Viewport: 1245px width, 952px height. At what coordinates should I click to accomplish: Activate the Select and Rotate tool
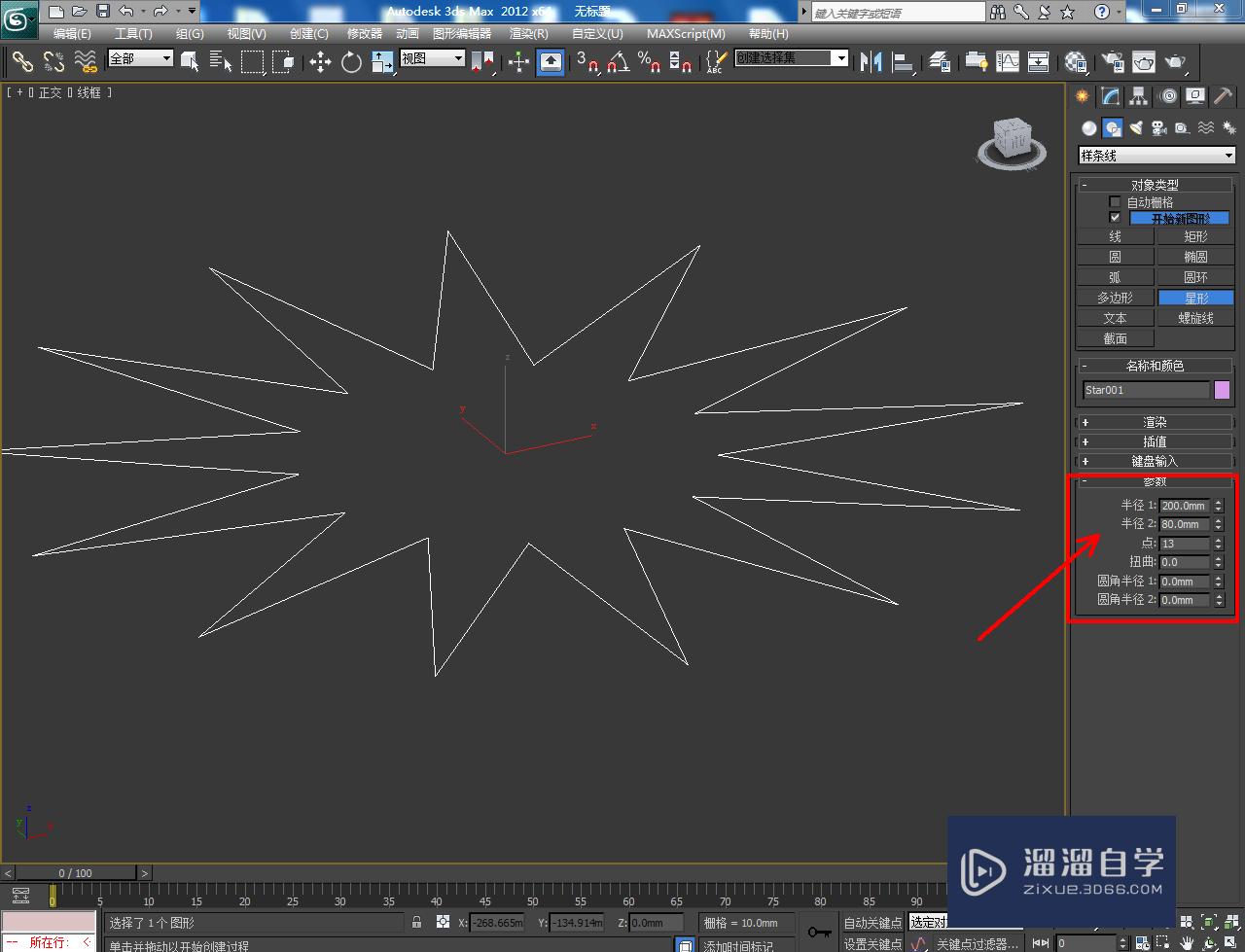tap(351, 61)
